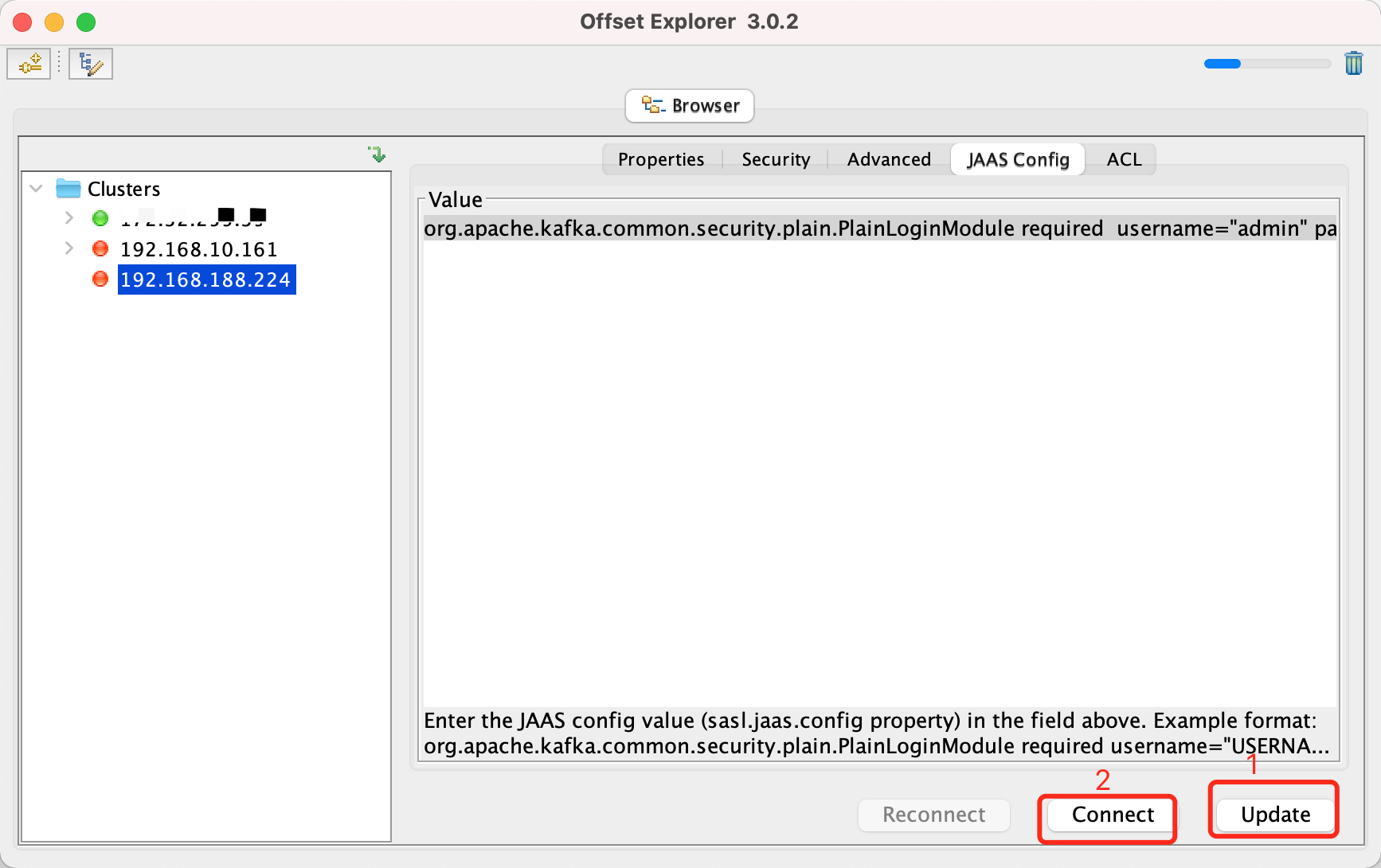This screenshot has width=1381, height=868.
Task: Click the toolbar drag handle dots
Action: point(59,63)
